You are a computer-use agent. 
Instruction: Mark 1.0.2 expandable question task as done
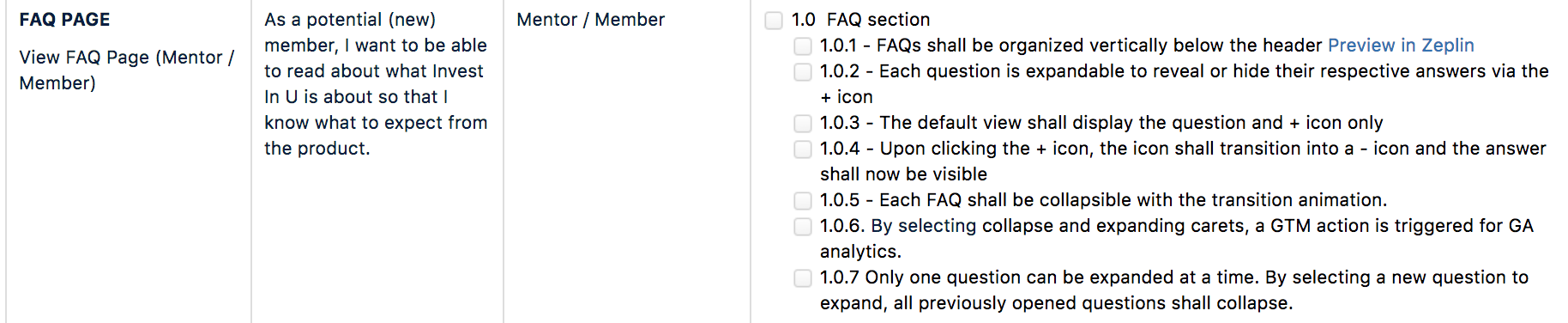803,72
